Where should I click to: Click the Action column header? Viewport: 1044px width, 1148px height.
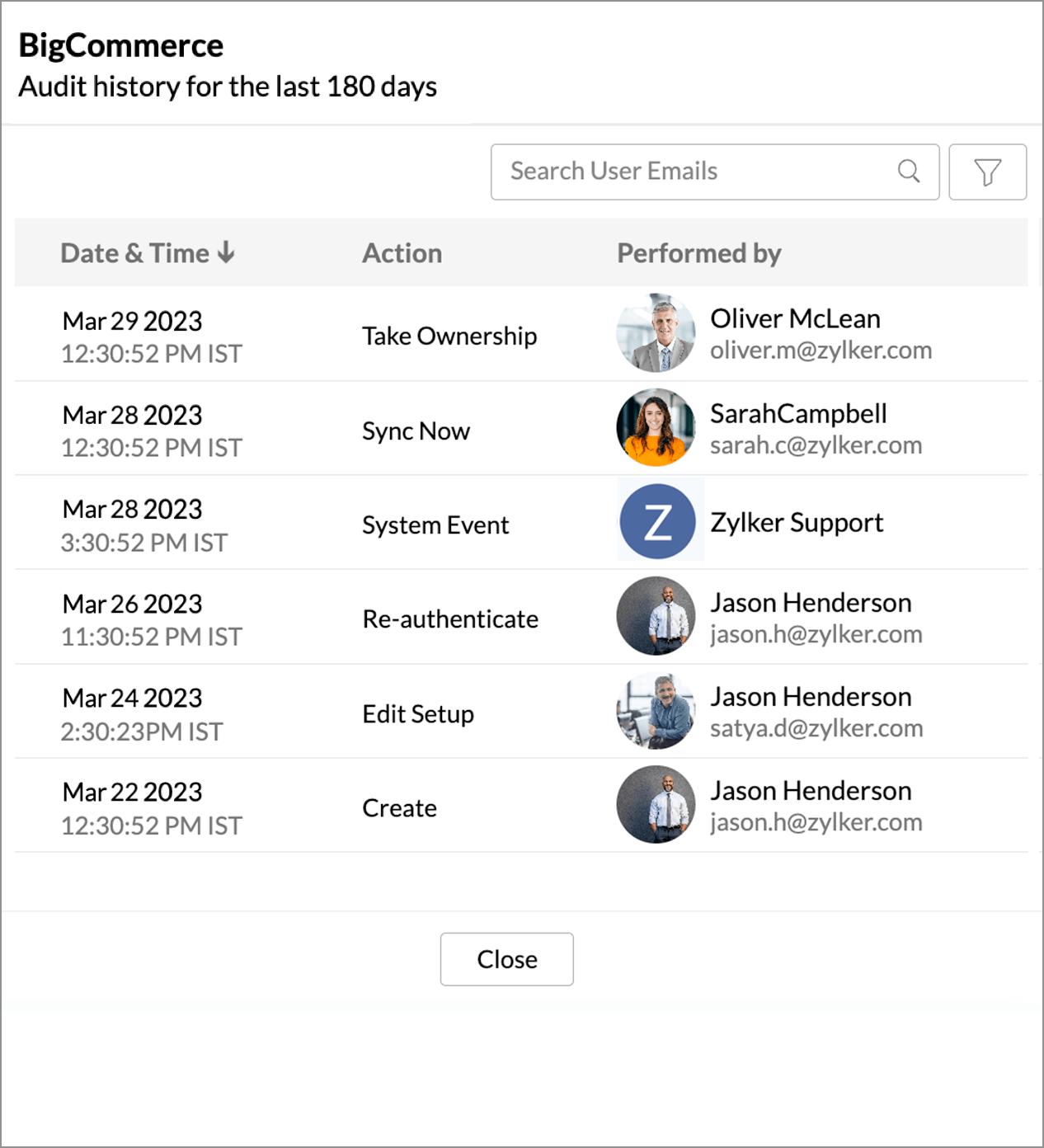click(402, 253)
